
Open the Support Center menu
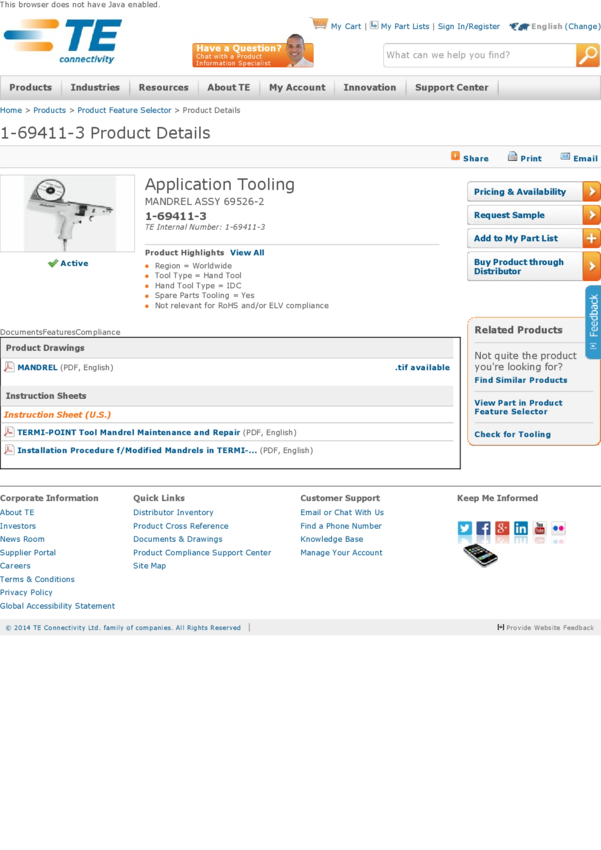click(x=451, y=88)
